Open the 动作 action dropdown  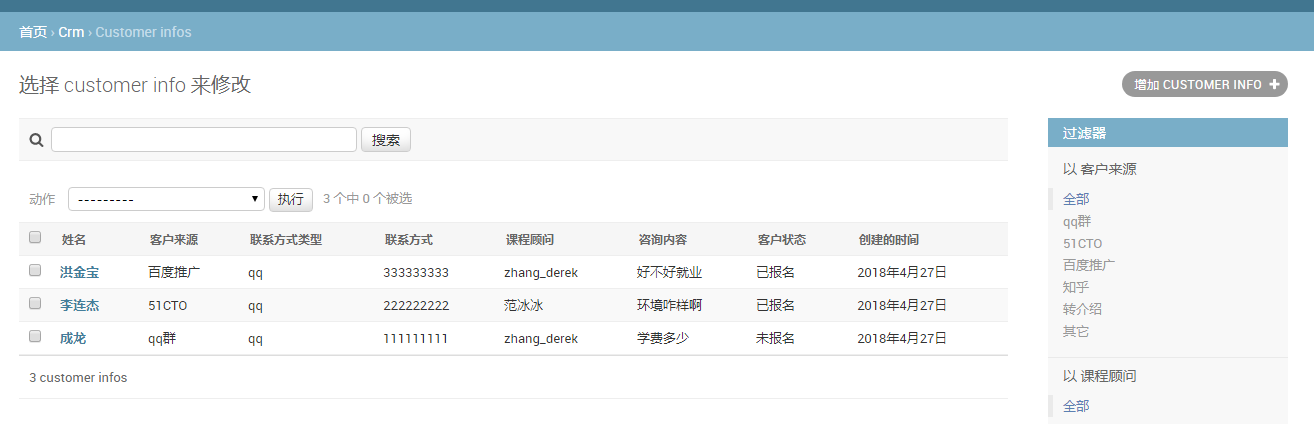tap(166, 199)
